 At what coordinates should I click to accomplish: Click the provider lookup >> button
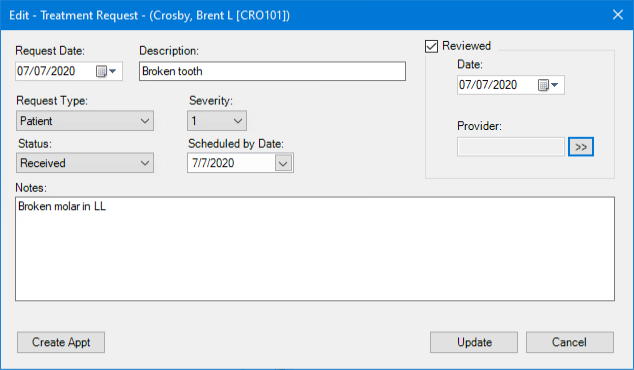pos(581,147)
